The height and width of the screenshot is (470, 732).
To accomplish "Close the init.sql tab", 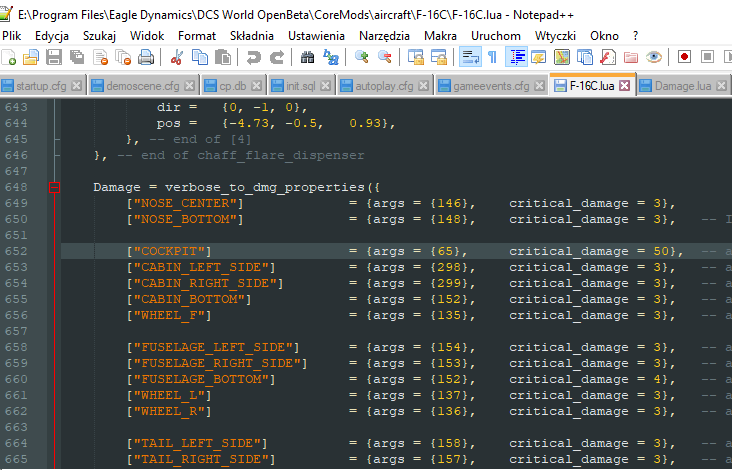I will [325, 85].
